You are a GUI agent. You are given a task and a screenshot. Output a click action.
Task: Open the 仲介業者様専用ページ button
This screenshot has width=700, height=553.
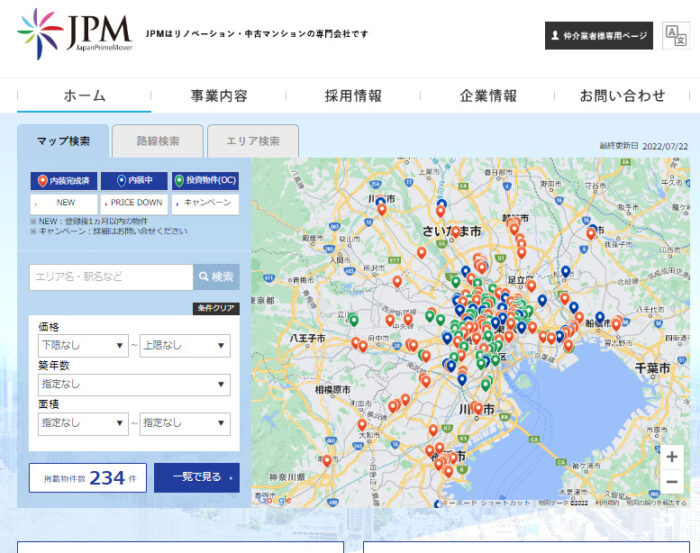coord(599,36)
